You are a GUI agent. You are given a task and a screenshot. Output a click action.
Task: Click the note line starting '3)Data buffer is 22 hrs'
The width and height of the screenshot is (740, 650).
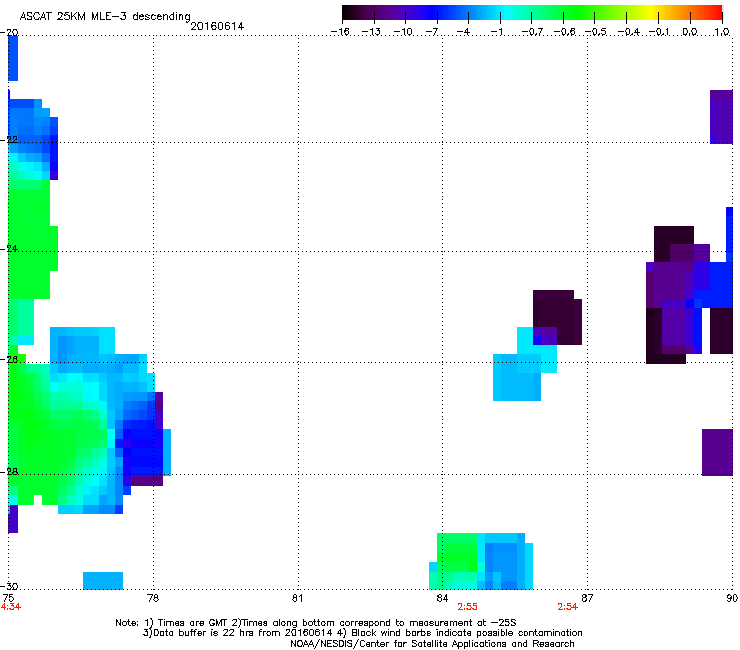point(362,633)
